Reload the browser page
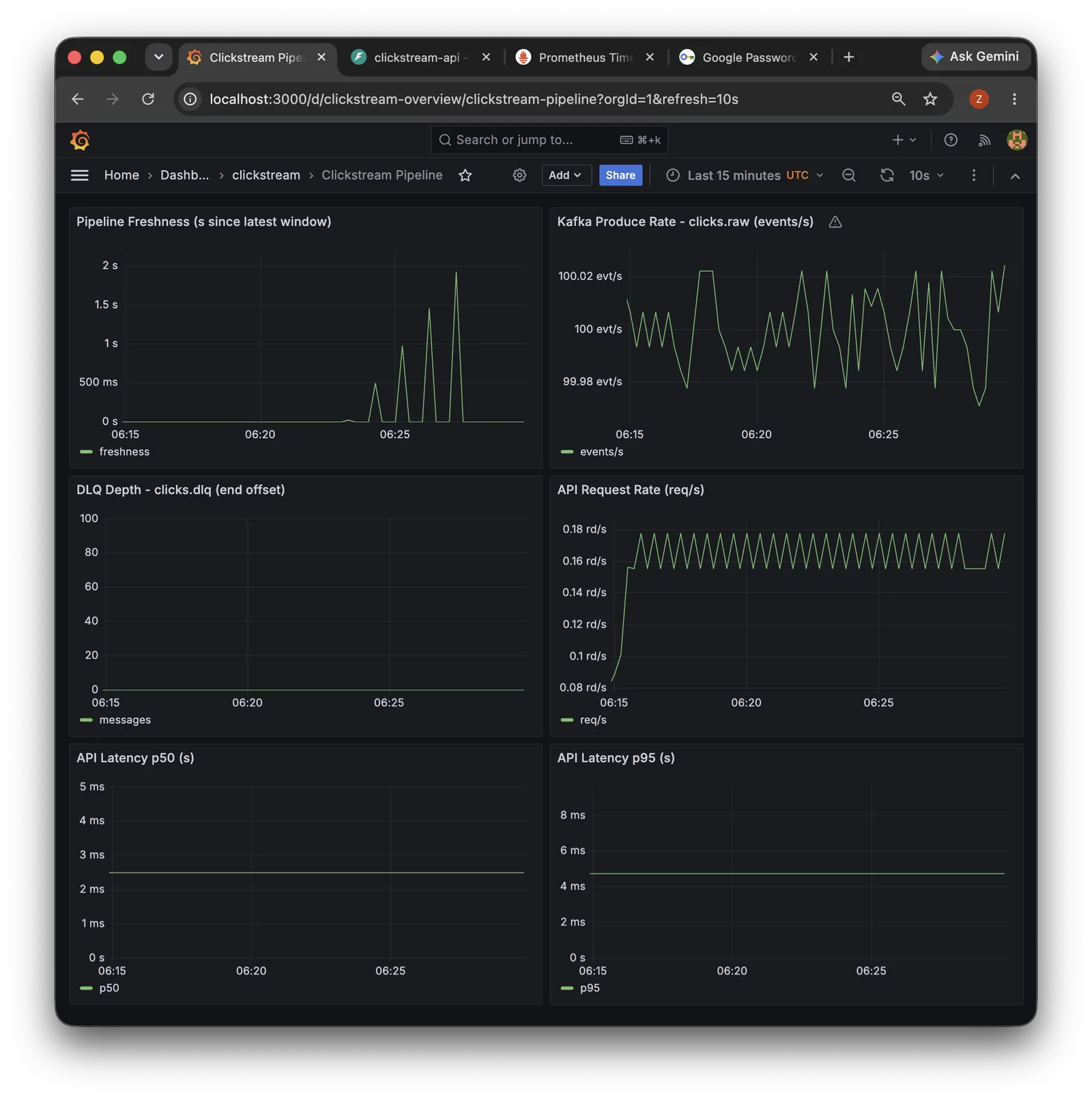The image size is (1092, 1099). (x=148, y=99)
